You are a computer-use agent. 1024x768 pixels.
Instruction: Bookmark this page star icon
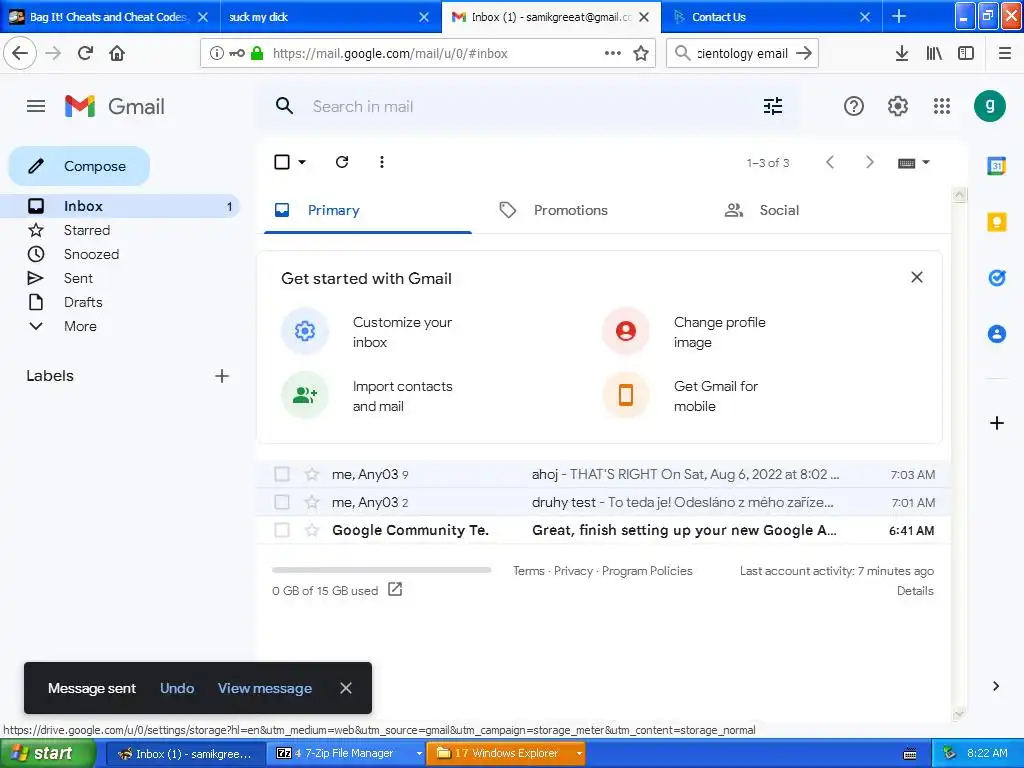coord(641,53)
